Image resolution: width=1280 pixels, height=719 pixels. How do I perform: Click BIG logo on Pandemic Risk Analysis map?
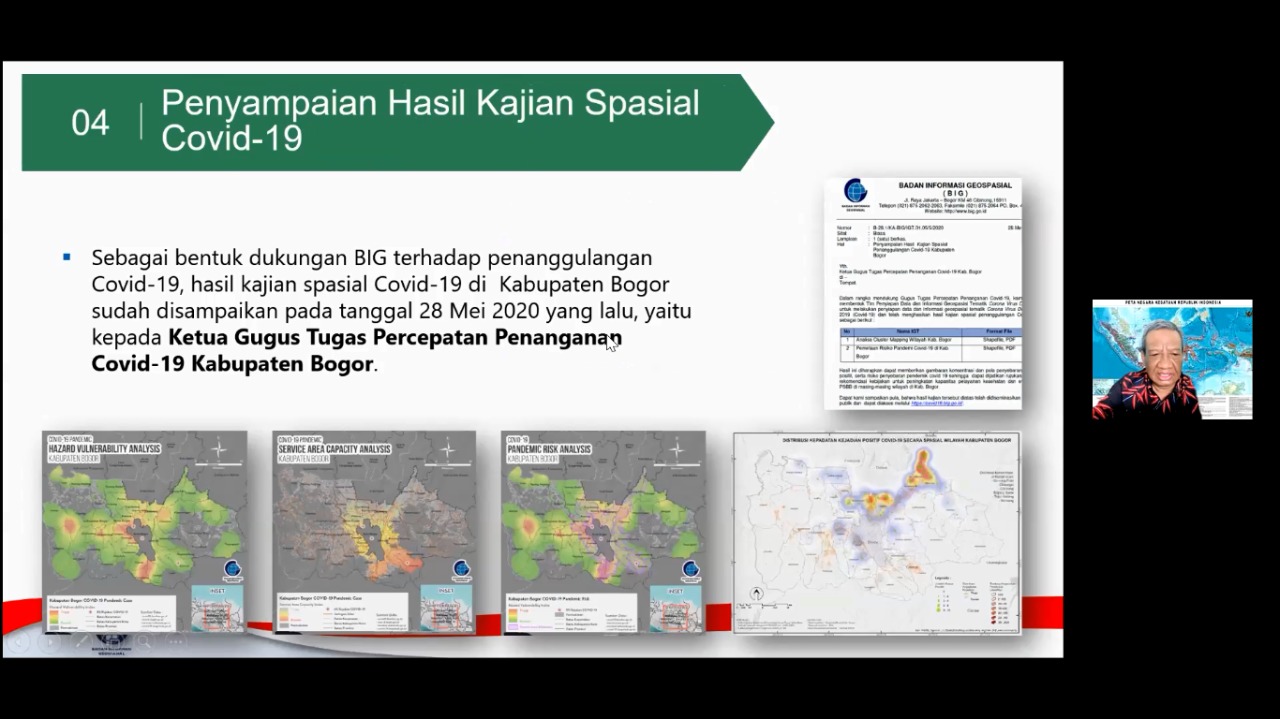(x=690, y=571)
